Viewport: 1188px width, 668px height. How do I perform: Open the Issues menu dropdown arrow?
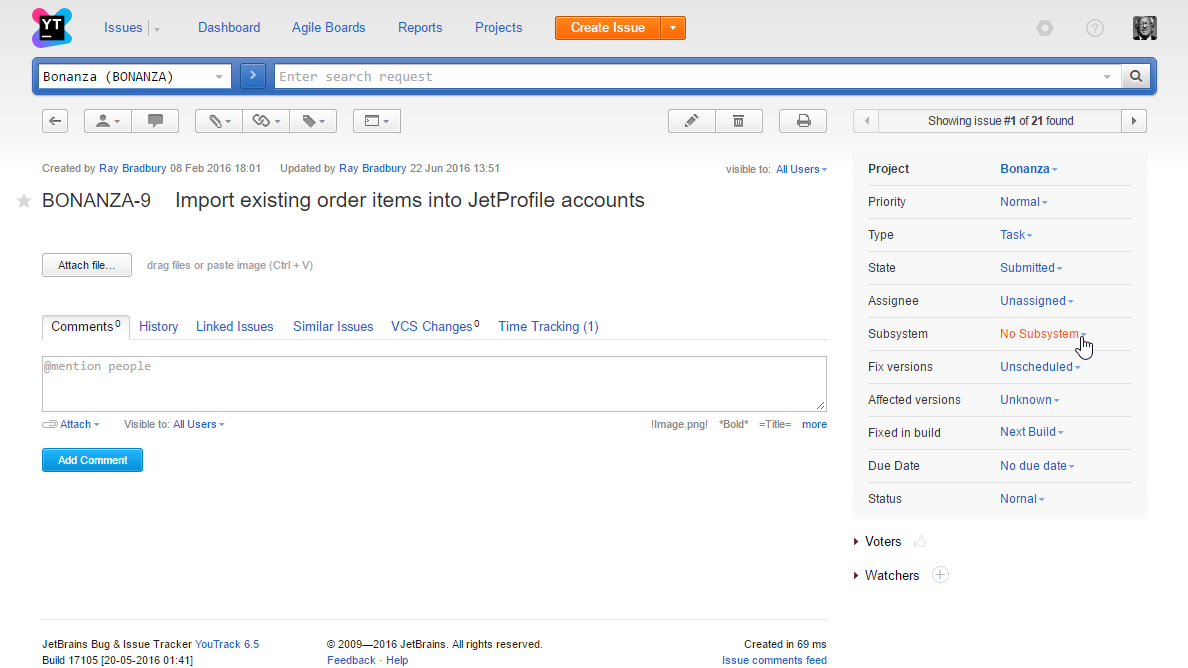click(157, 30)
